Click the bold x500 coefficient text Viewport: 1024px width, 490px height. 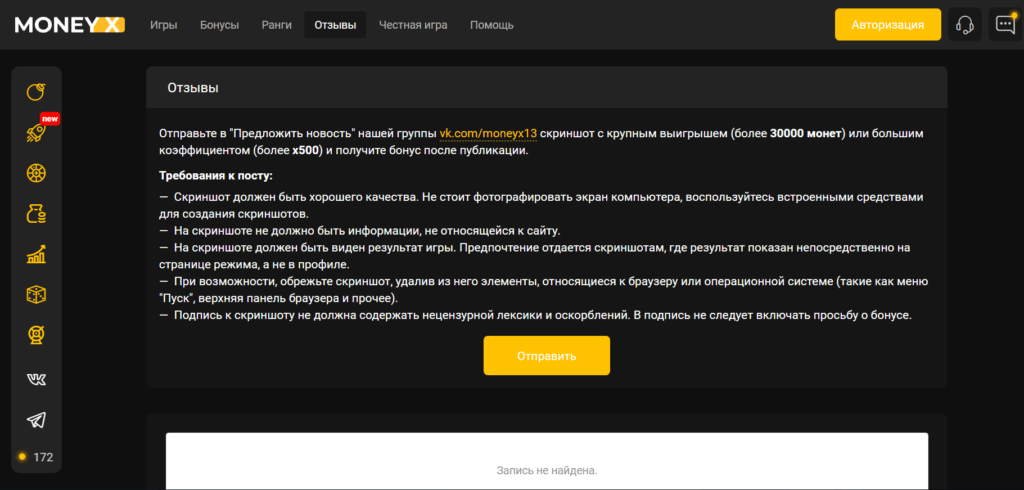point(306,150)
